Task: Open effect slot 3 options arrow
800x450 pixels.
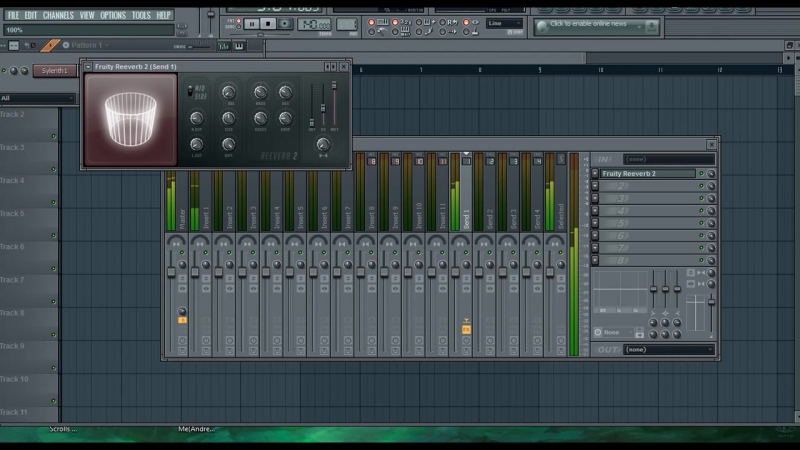Action: tap(595, 198)
